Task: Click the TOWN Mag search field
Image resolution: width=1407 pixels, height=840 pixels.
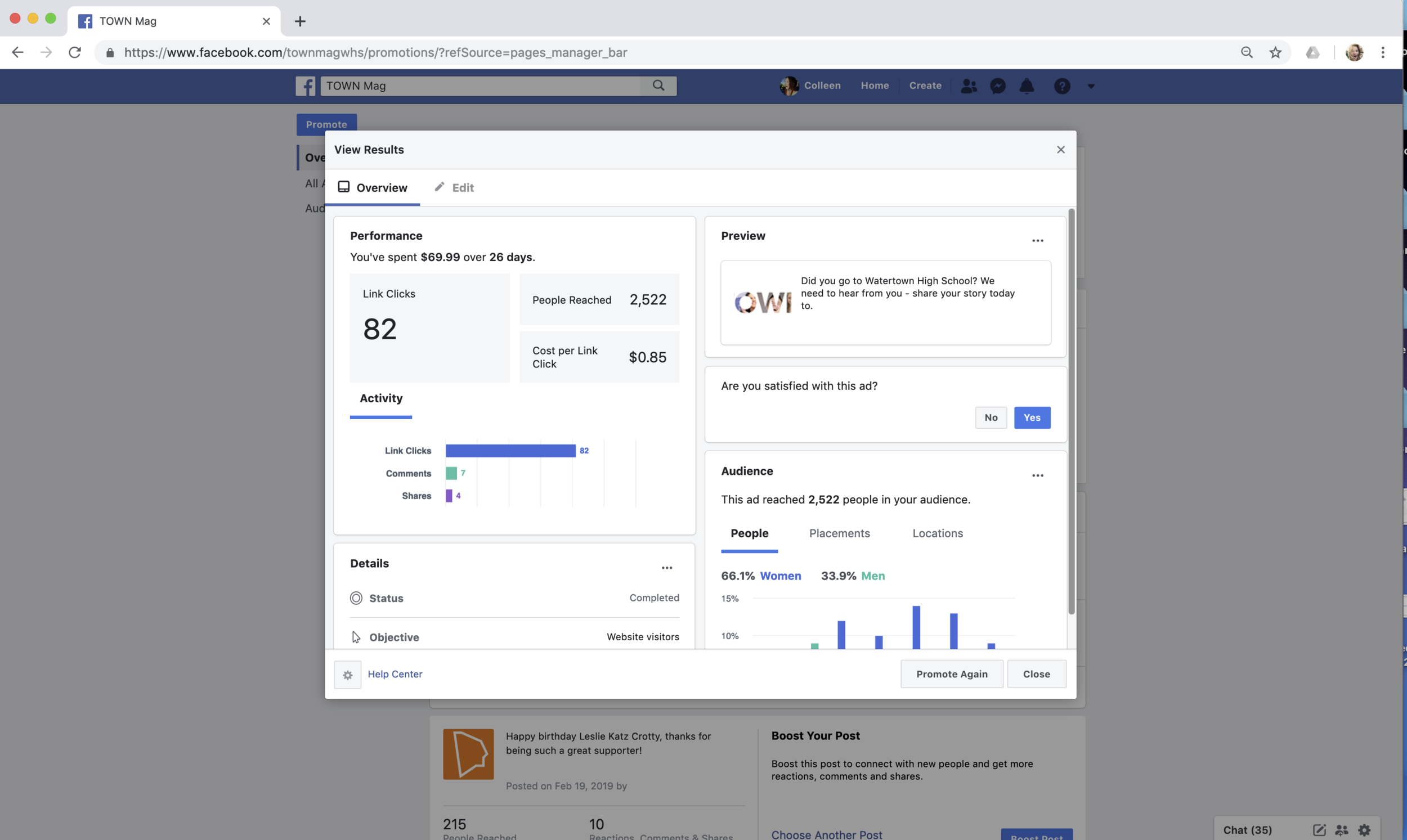Action: click(480, 86)
